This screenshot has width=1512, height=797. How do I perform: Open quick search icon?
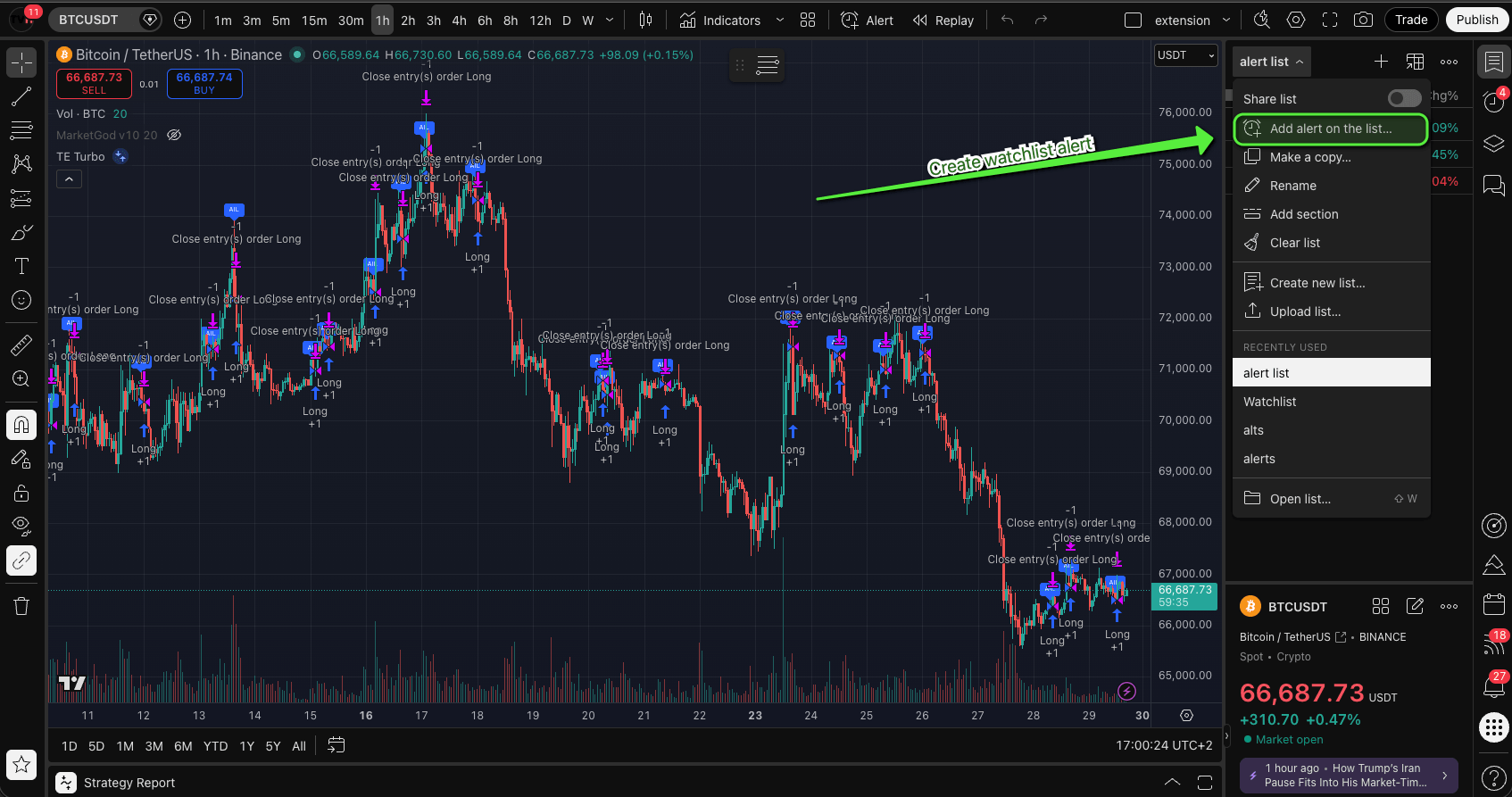[x=1262, y=20]
